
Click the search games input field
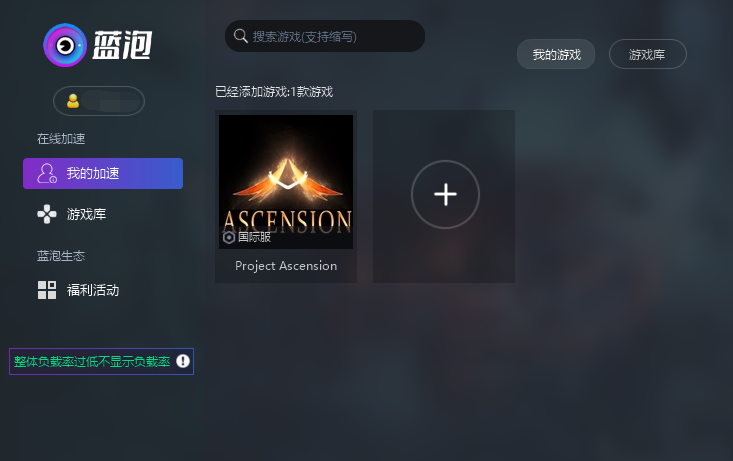coord(325,36)
